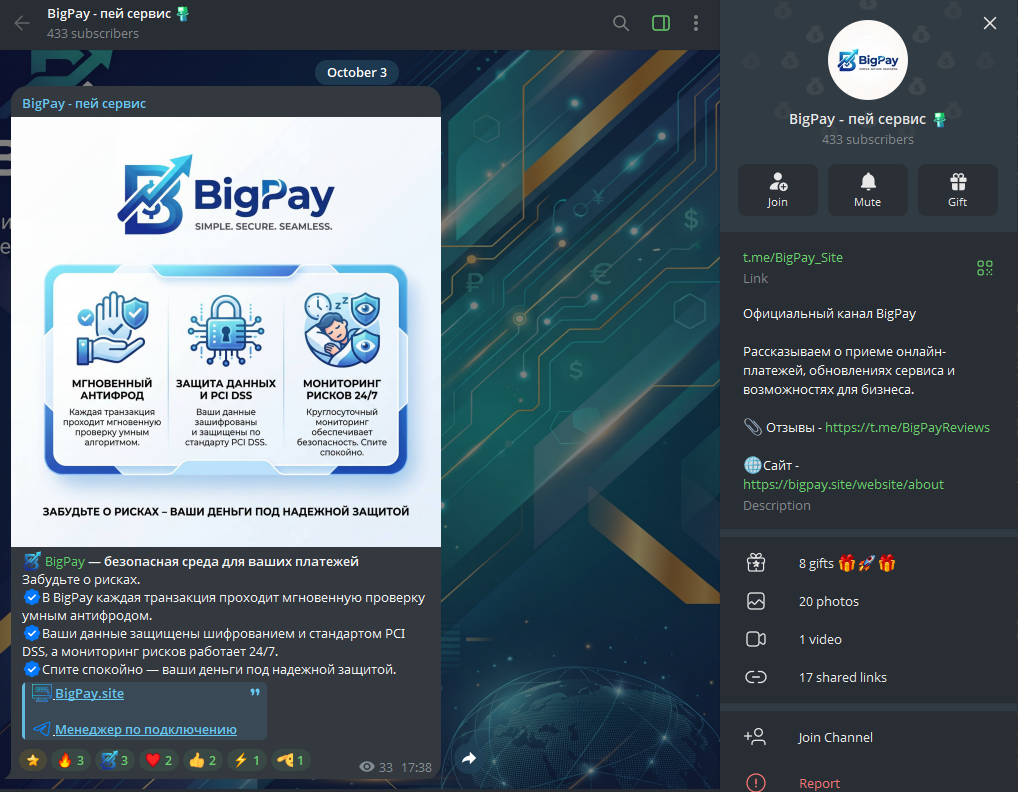Mute channel notifications with bell button
Image resolution: width=1018 pixels, height=792 pixels.
click(867, 190)
